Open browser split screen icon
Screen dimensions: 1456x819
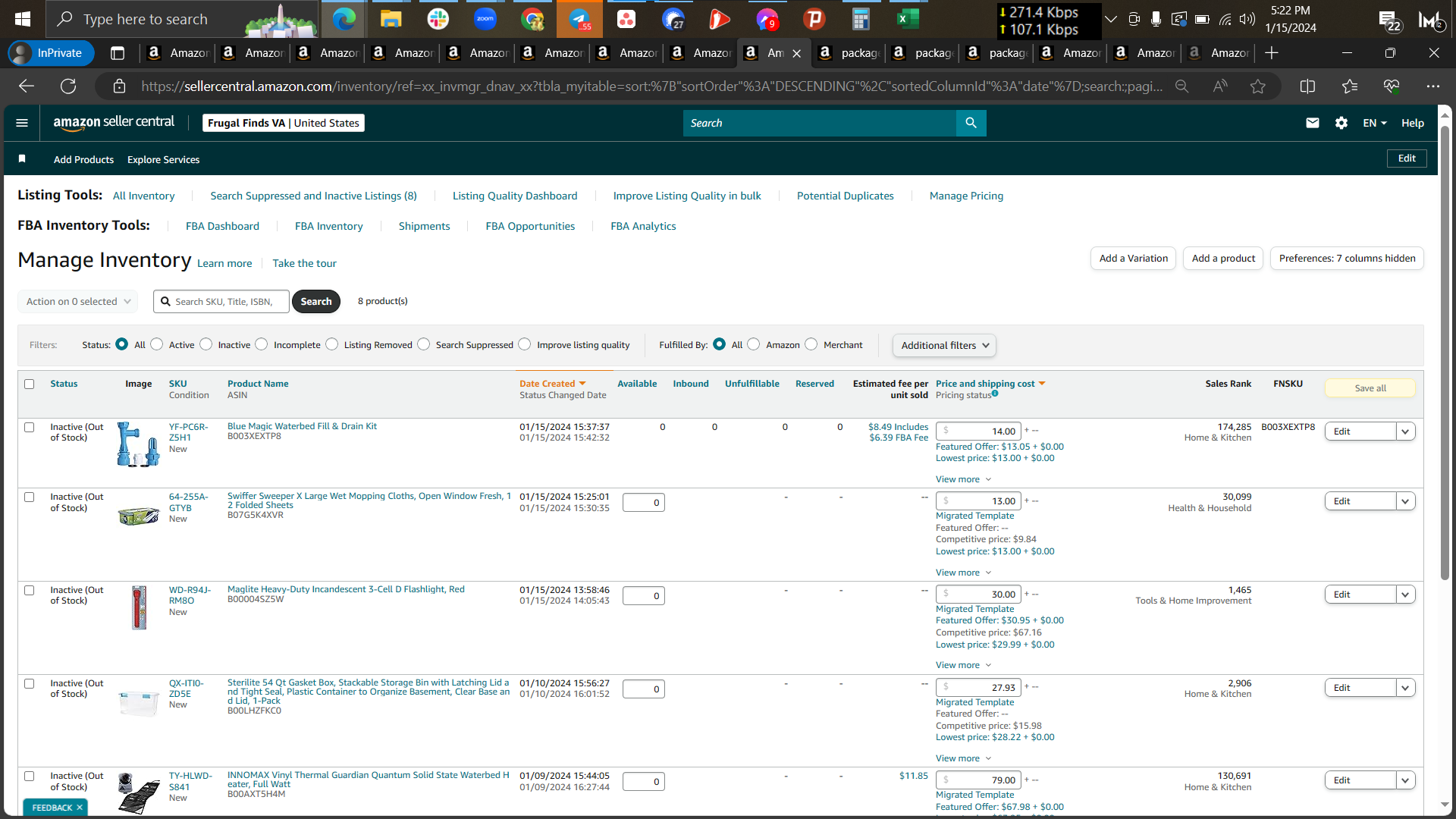pos(1307,86)
